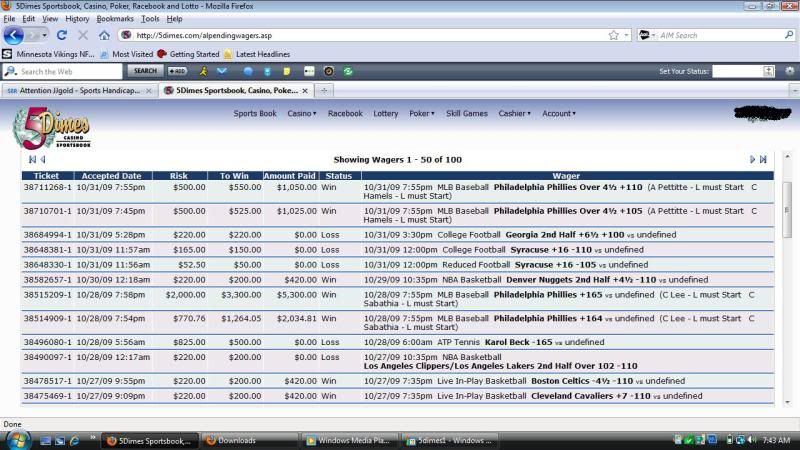Screen dimensions: 800x450
Task: Open Internet Explorer from quick launch
Action: (x=74, y=440)
